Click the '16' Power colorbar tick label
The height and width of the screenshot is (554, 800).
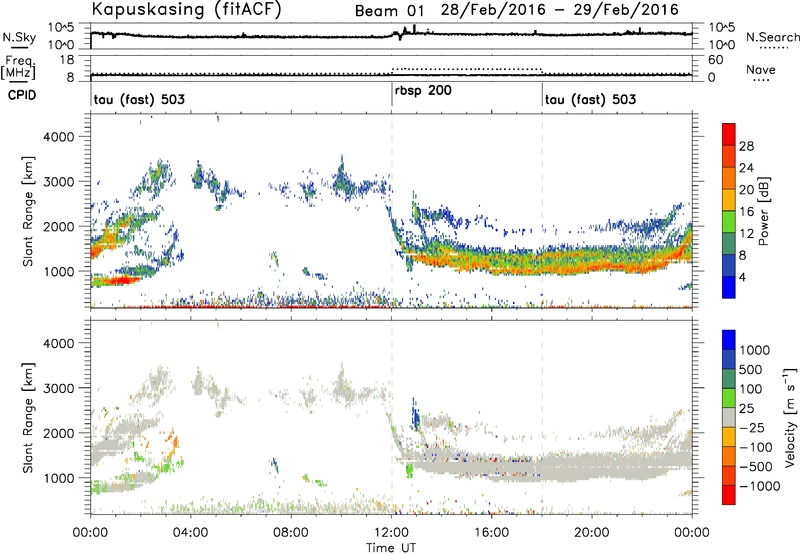(x=746, y=212)
